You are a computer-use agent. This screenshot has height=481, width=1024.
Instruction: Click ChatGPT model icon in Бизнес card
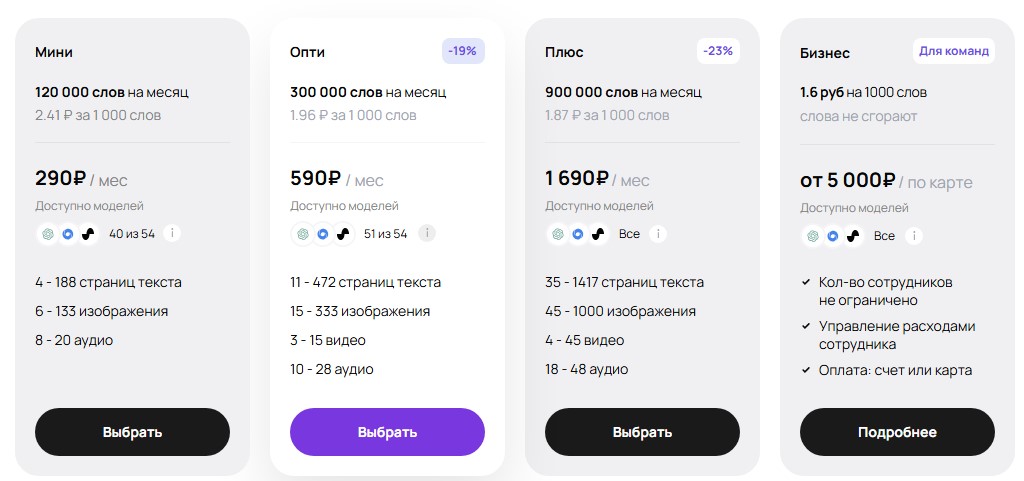click(x=812, y=236)
